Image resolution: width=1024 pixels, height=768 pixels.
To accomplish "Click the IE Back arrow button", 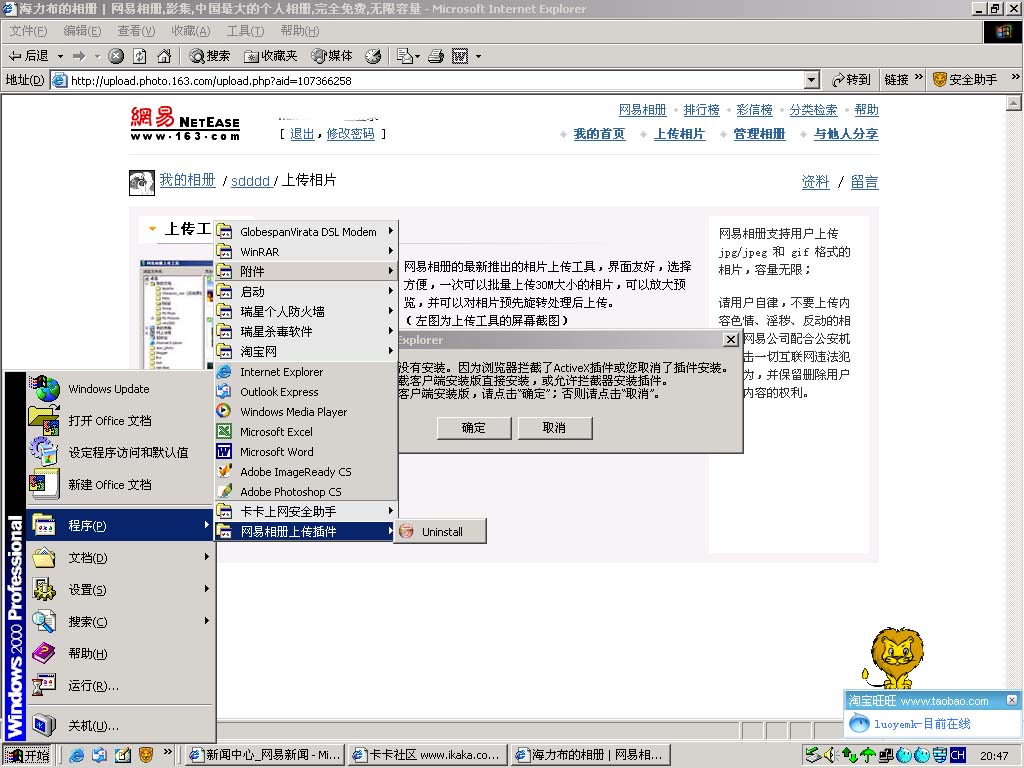I will point(28,56).
